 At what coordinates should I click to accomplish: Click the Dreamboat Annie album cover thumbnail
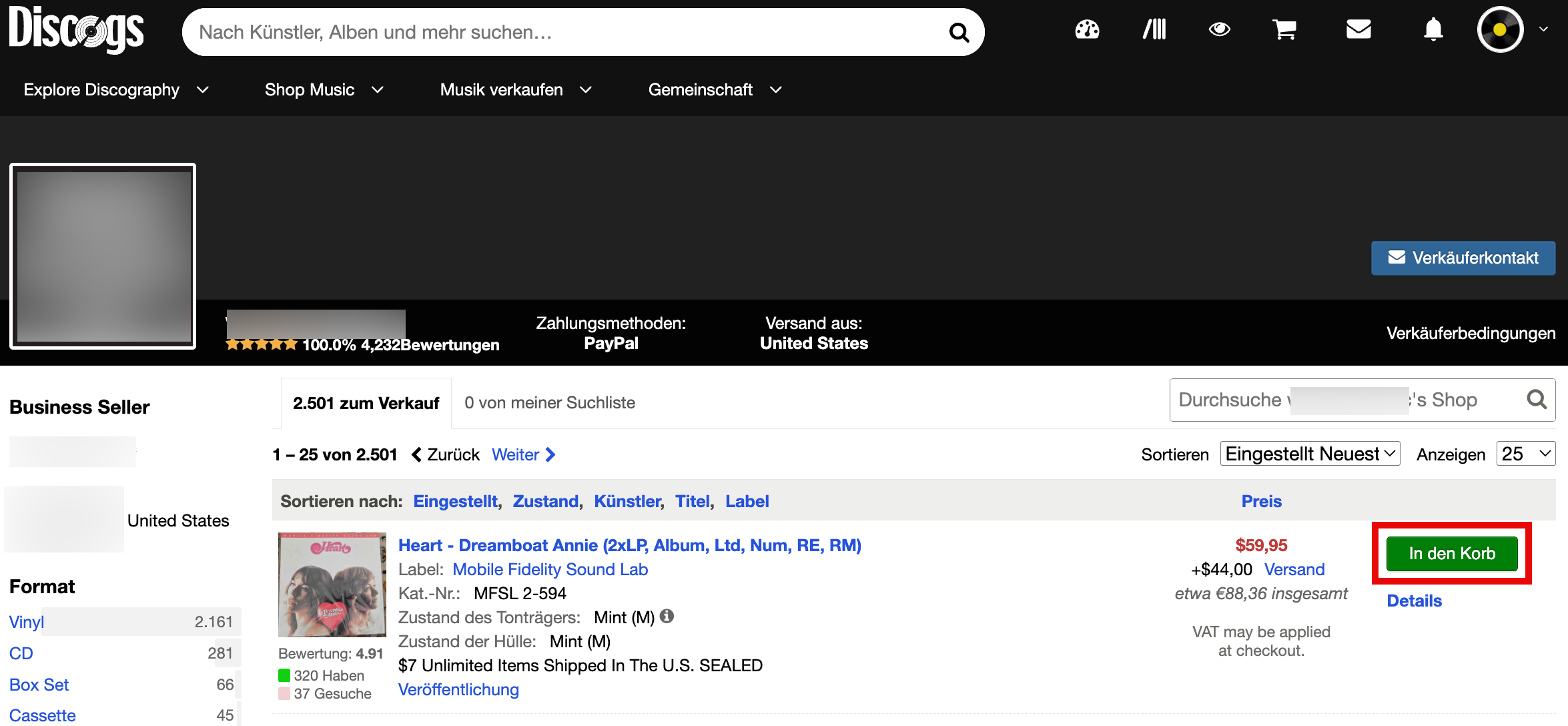click(x=332, y=585)
